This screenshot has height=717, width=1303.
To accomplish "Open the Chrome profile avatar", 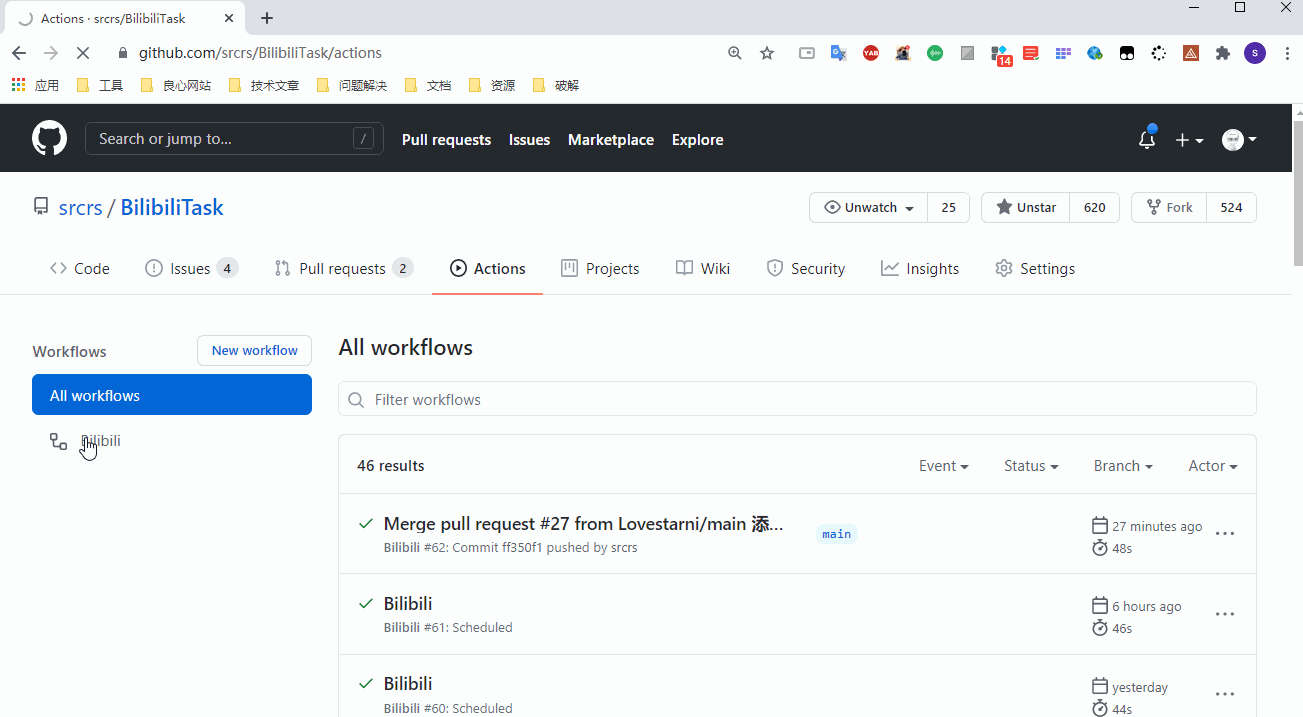I will point(1255,53).
